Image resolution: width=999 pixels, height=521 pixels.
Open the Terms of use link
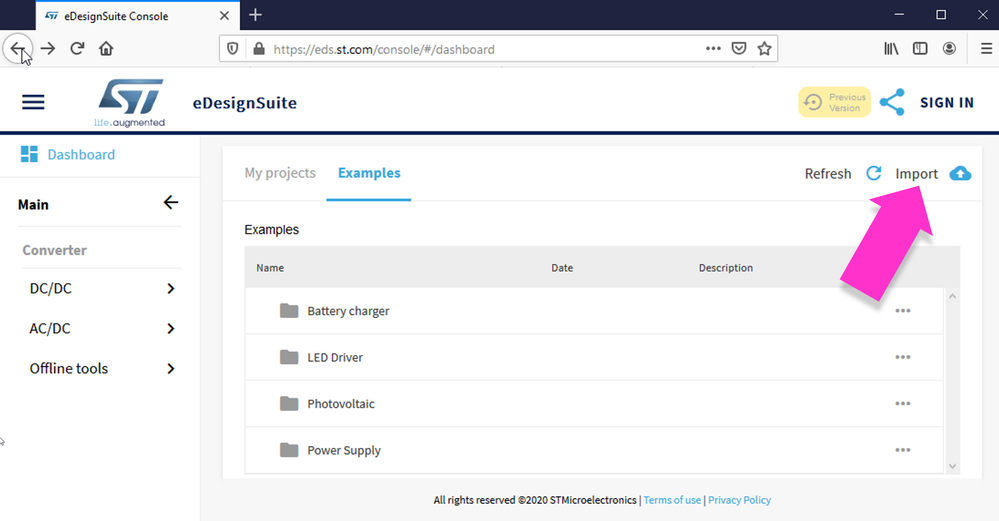(x=672, y=500)
